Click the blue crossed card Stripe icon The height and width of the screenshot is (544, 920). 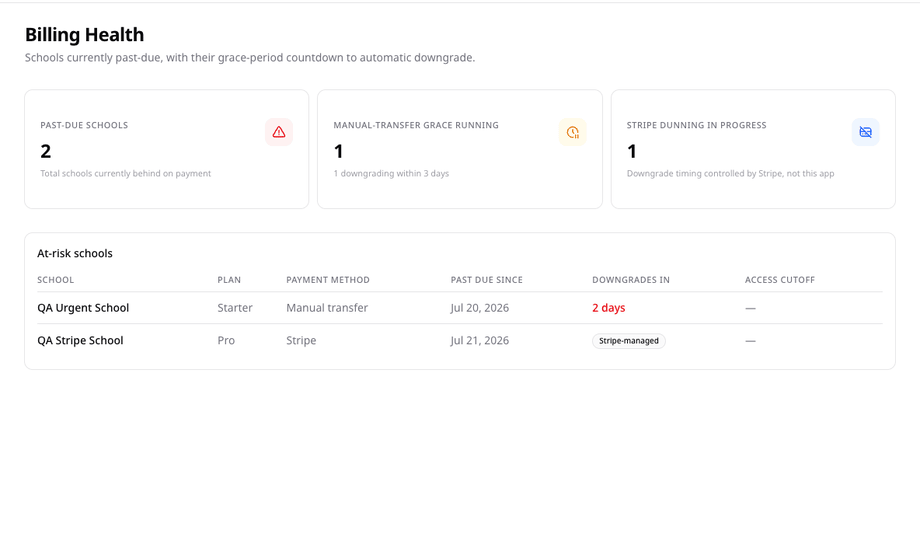tap(865, 132)
